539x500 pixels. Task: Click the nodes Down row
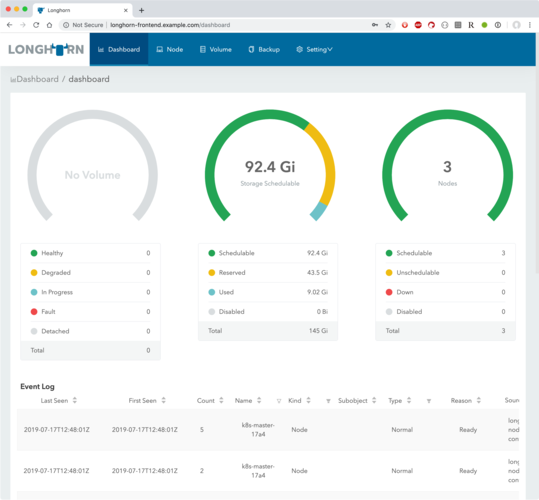[446, 292]
